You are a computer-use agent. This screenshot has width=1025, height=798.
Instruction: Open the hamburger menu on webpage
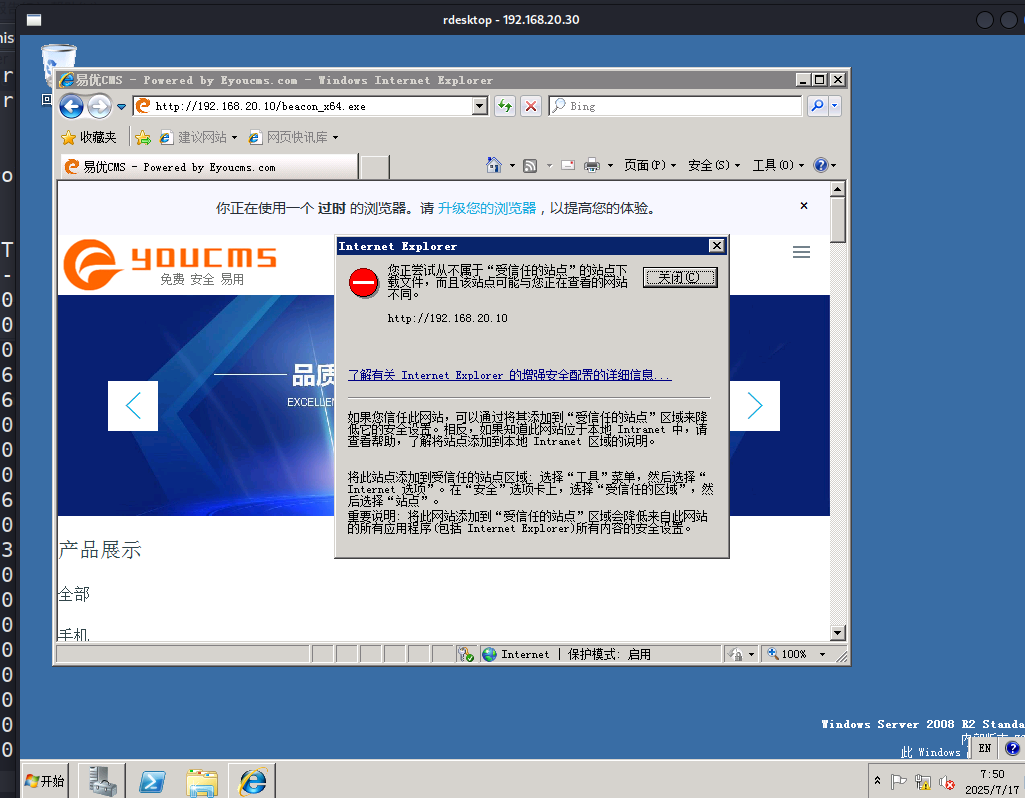[x=801, y=252]
